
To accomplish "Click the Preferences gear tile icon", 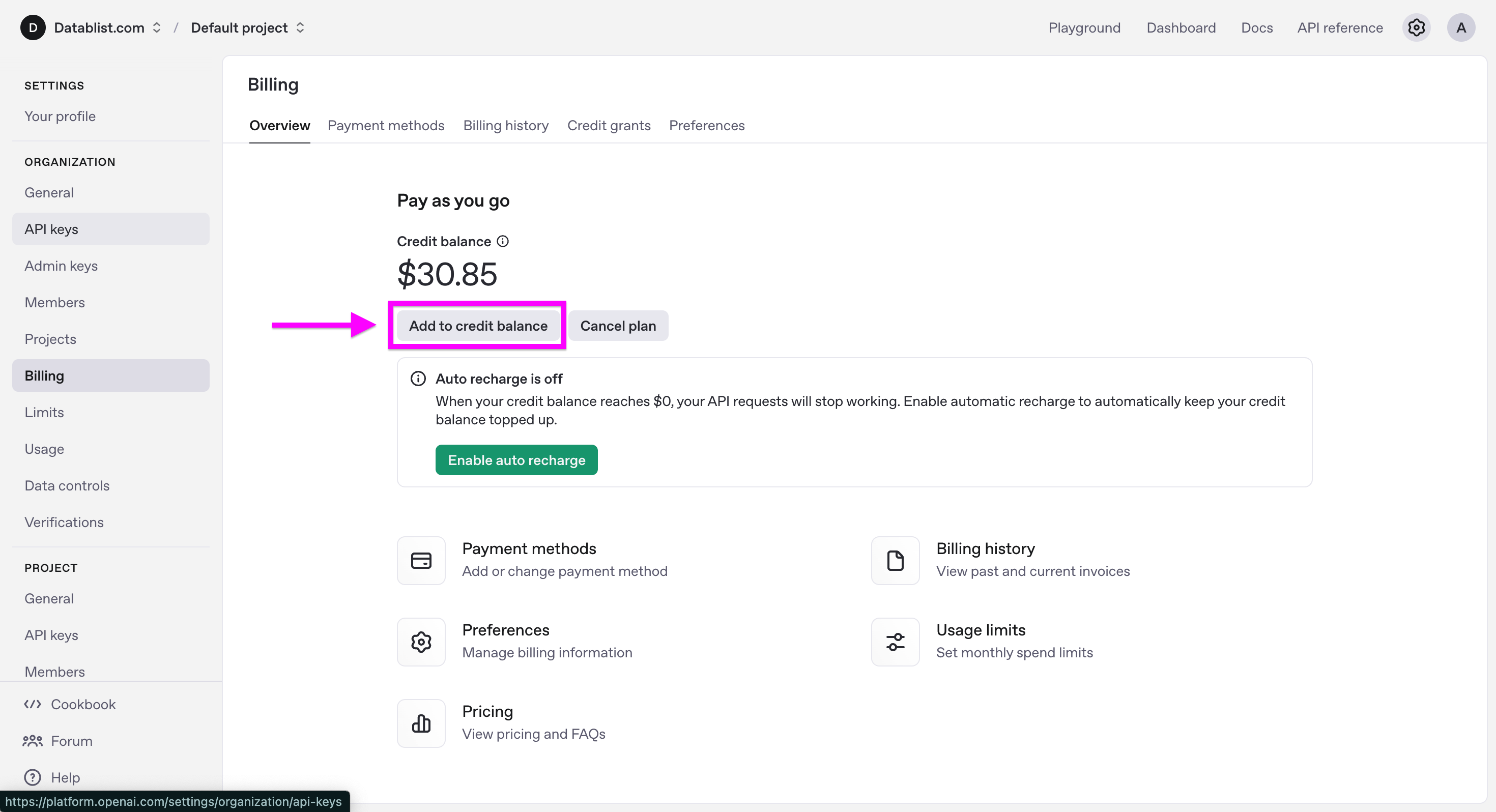I will (x=421, y=641).
